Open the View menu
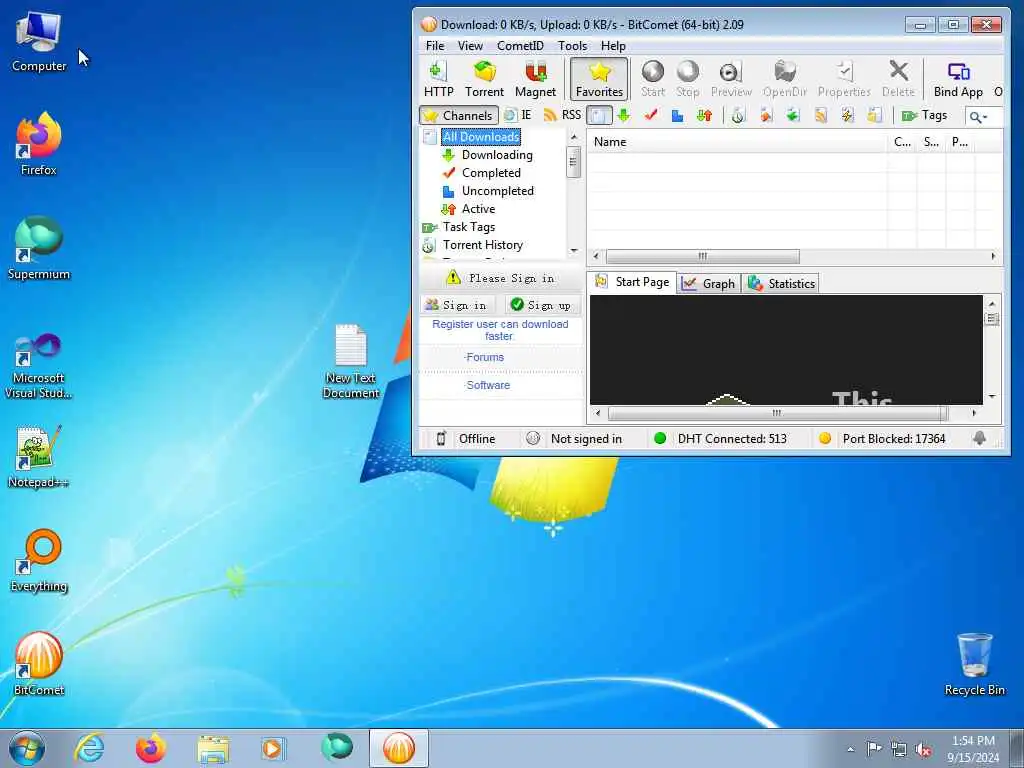 pyautogui.click(x=470, y=46)
